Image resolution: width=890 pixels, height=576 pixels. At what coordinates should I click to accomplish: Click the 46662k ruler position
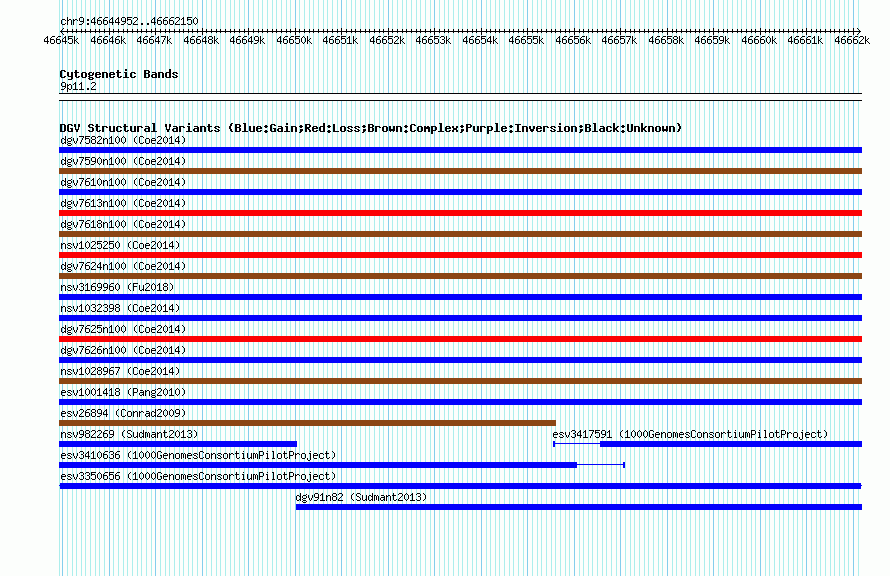(852, 40)
